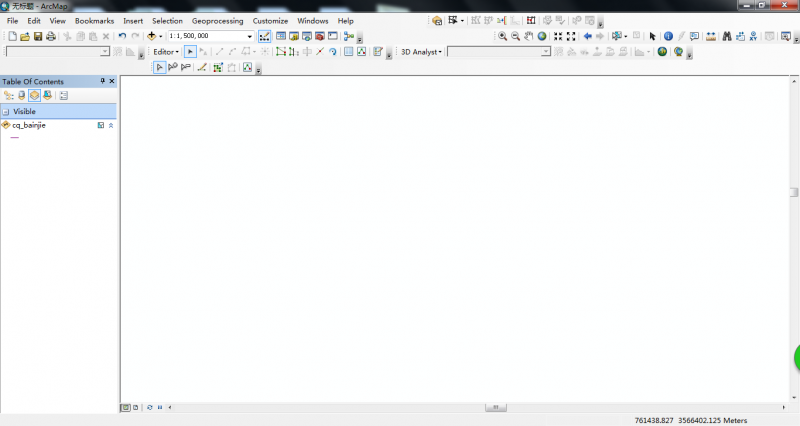Select the Zoom In tool
The width and height of the screenshot is (800, 426).
[503, 36]
